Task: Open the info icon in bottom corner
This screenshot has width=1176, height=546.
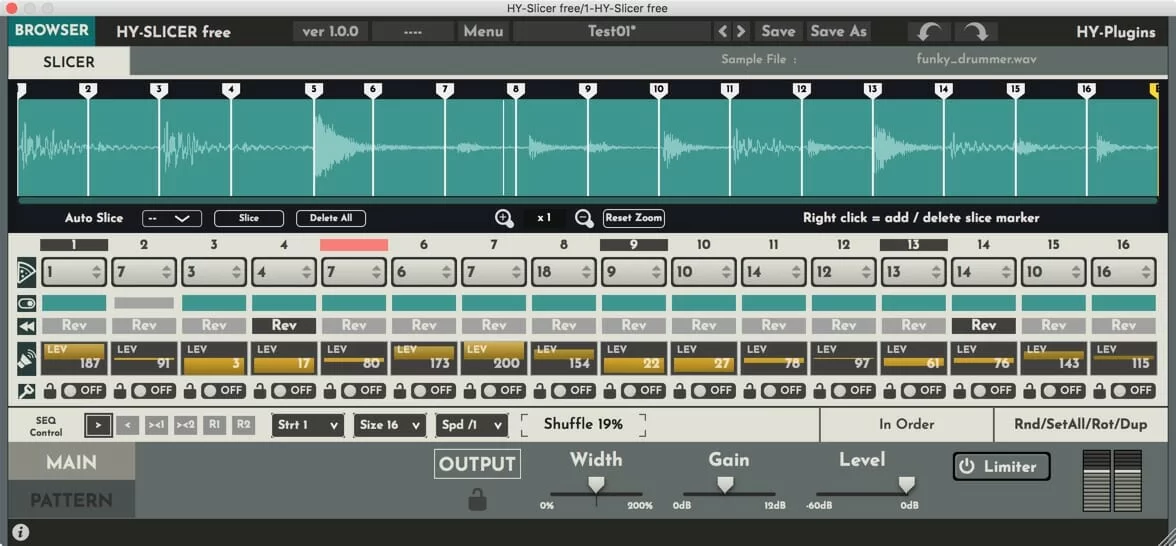Action: coord(20,533)
